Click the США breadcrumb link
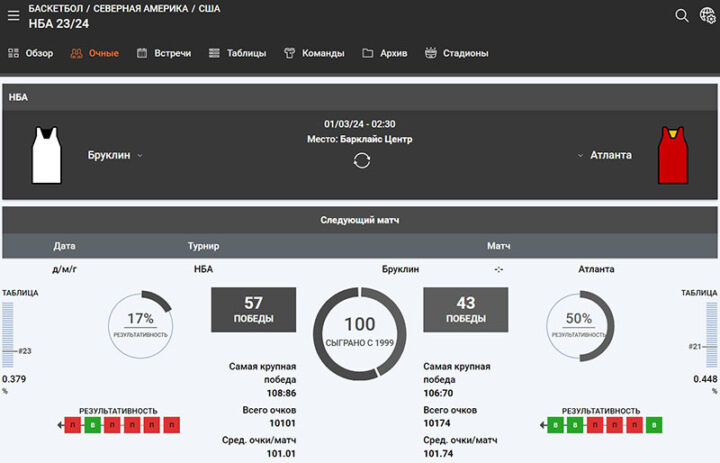 211,8
